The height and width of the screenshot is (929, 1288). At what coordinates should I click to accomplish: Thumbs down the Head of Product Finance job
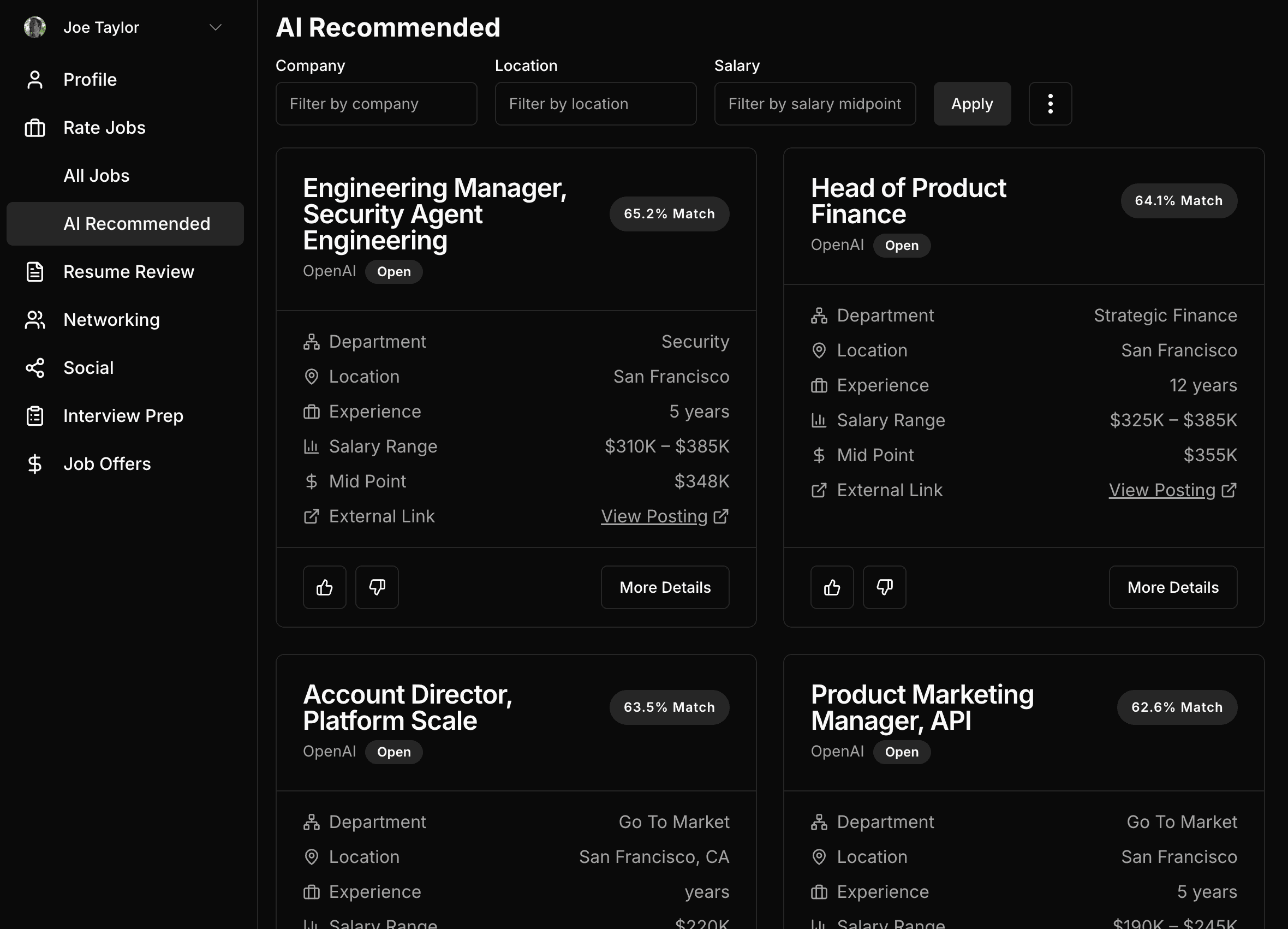click(884, 587)
